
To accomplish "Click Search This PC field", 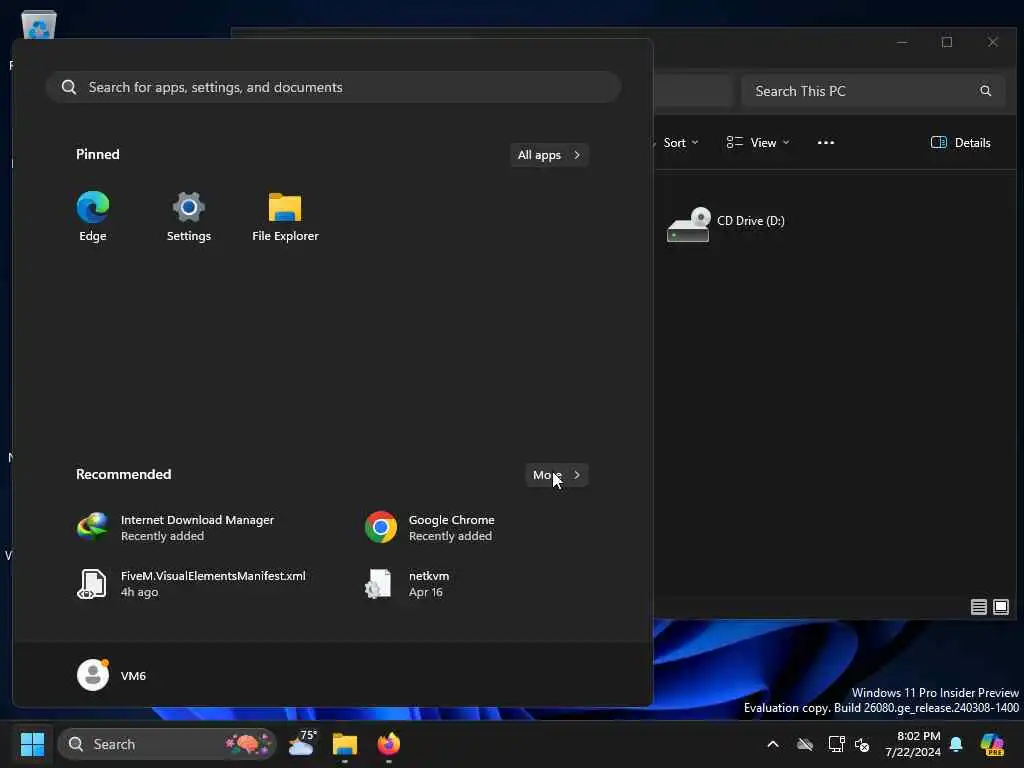I will click(x=872, y=91).
